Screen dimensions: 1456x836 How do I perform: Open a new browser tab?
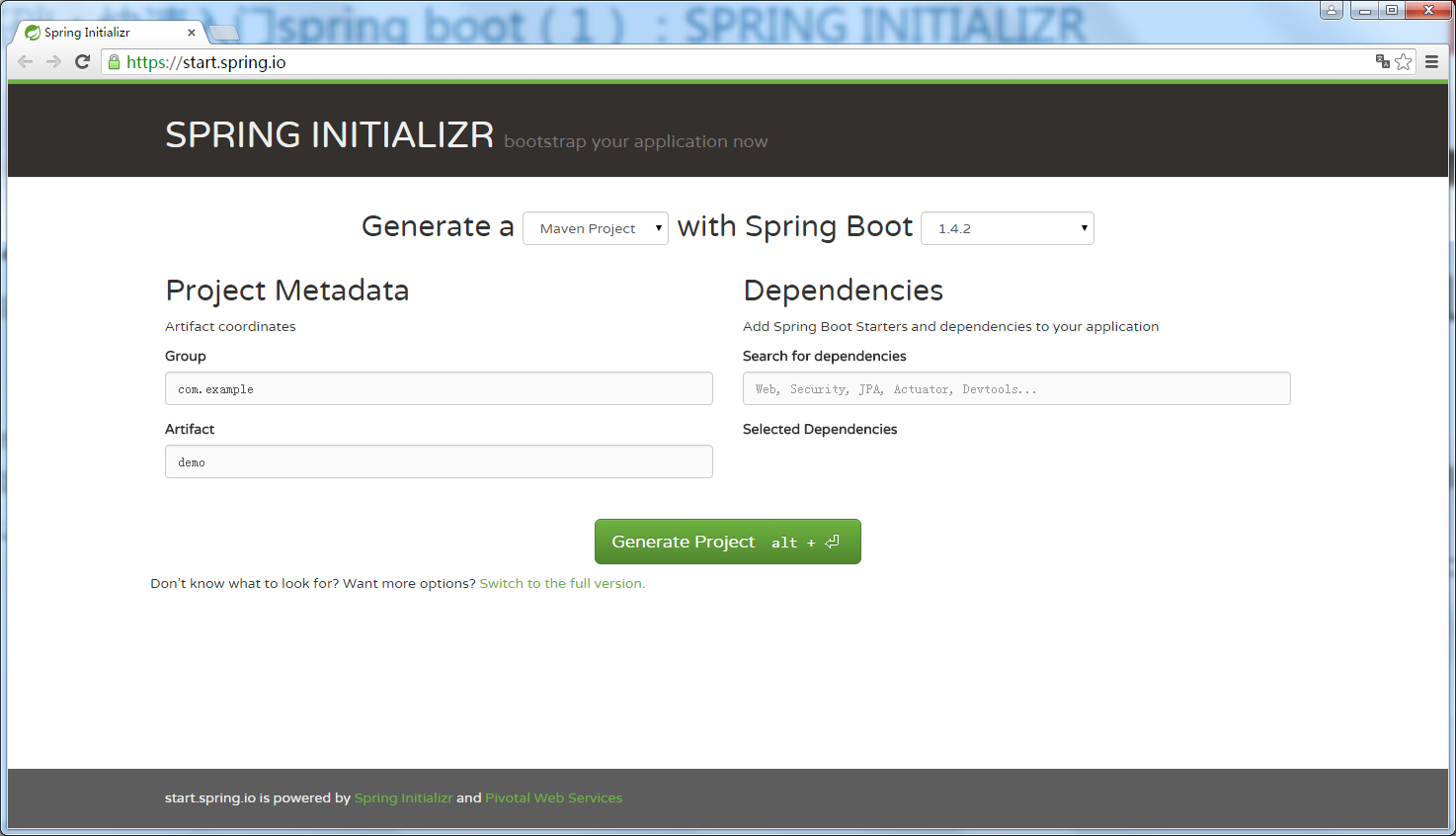[224, 33]
